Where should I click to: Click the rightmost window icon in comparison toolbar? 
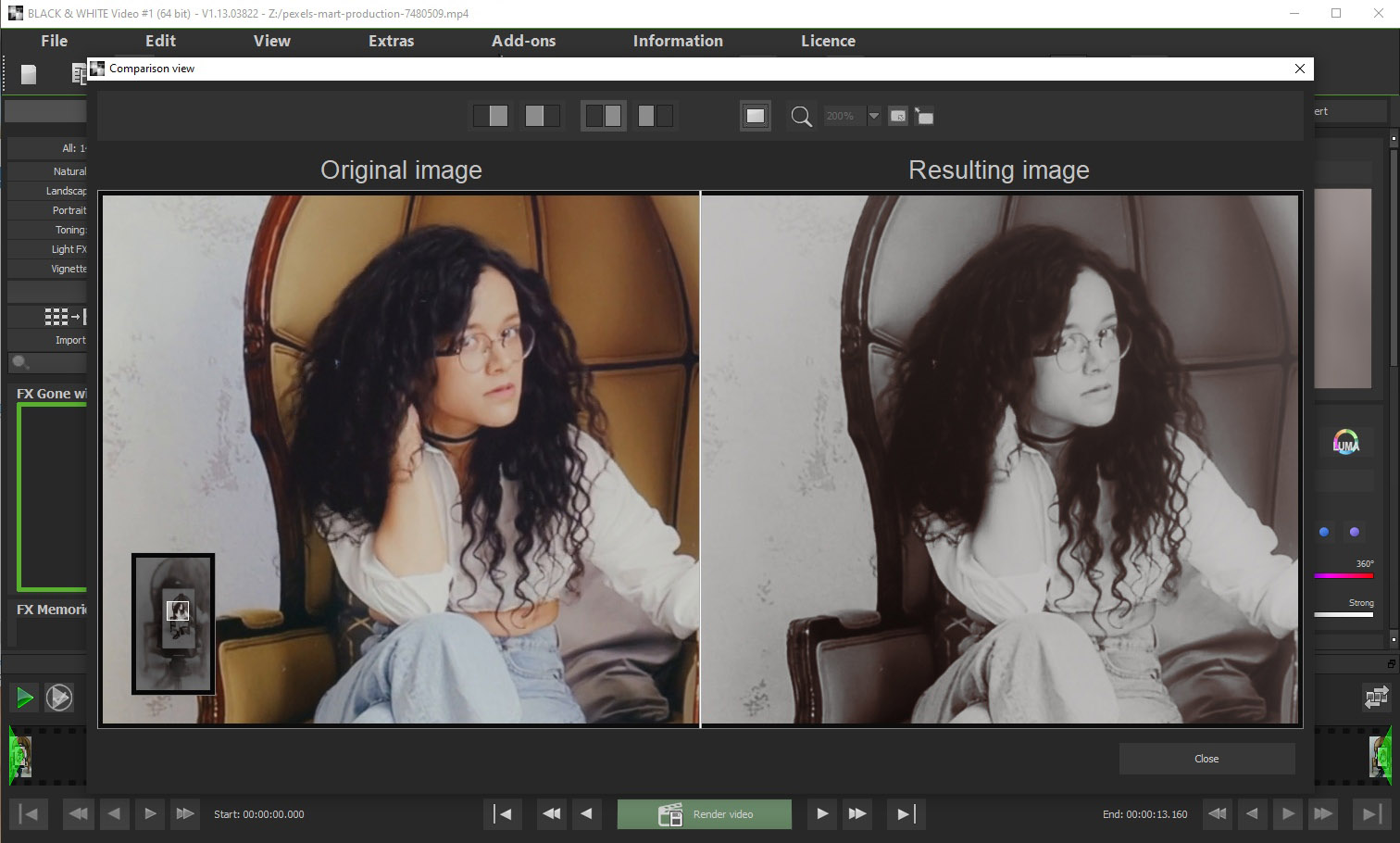pyautogui.click(x=924, y=117)
